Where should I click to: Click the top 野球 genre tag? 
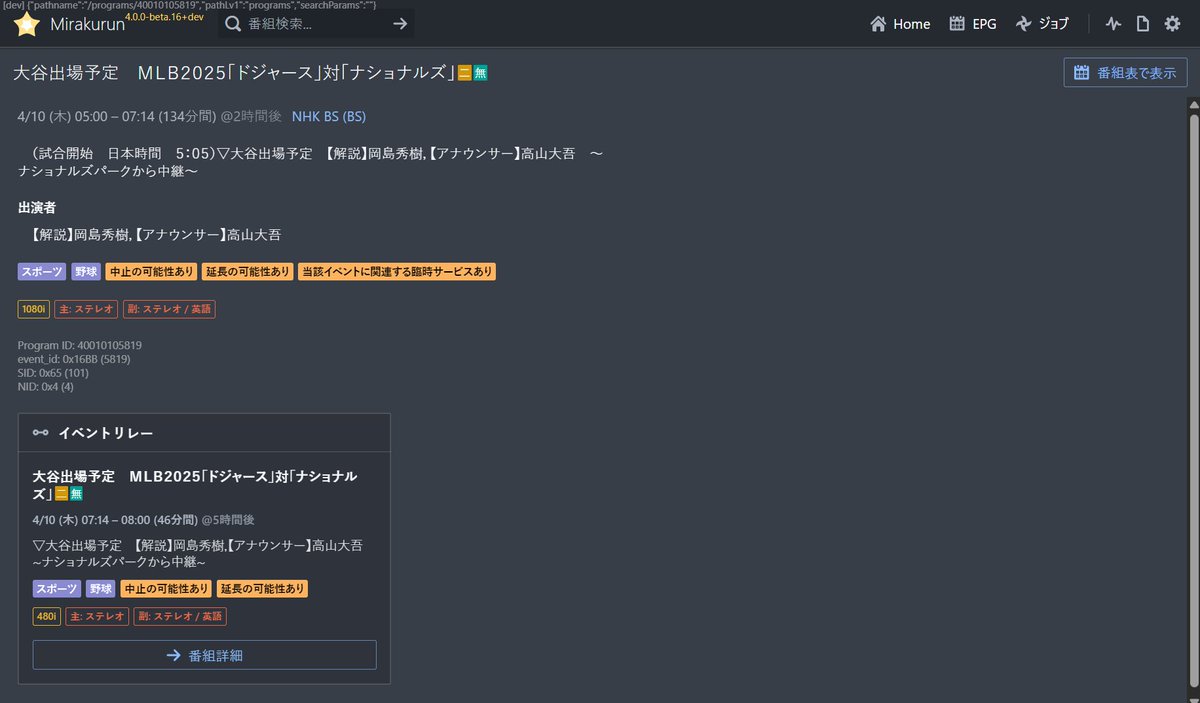click(x=86, y=272)
